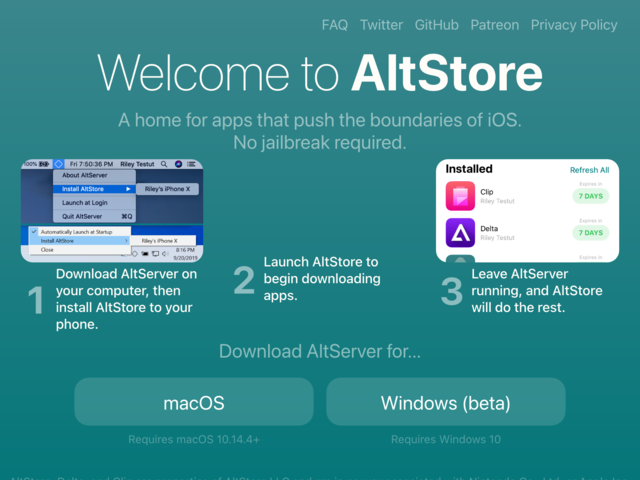
Task: Click the Notification Center list icon in screenshot
Action: (191, 164)
